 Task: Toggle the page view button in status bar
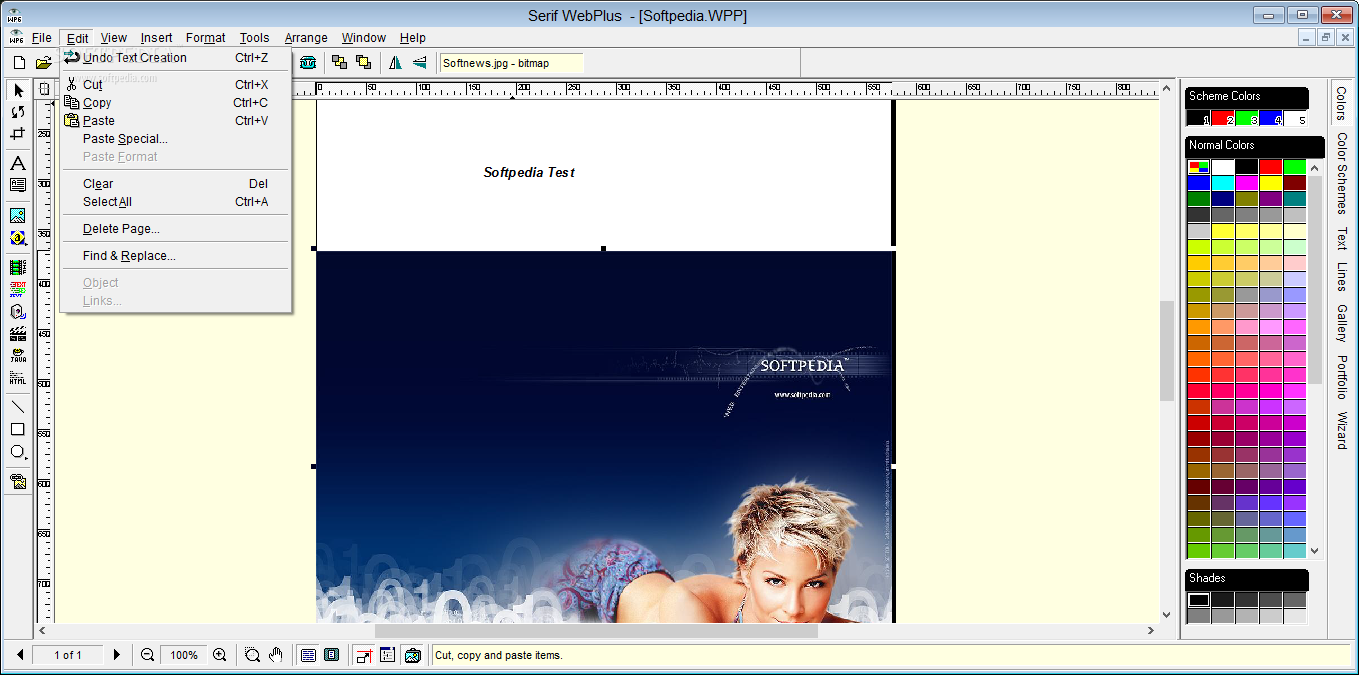tap(308, 655)
